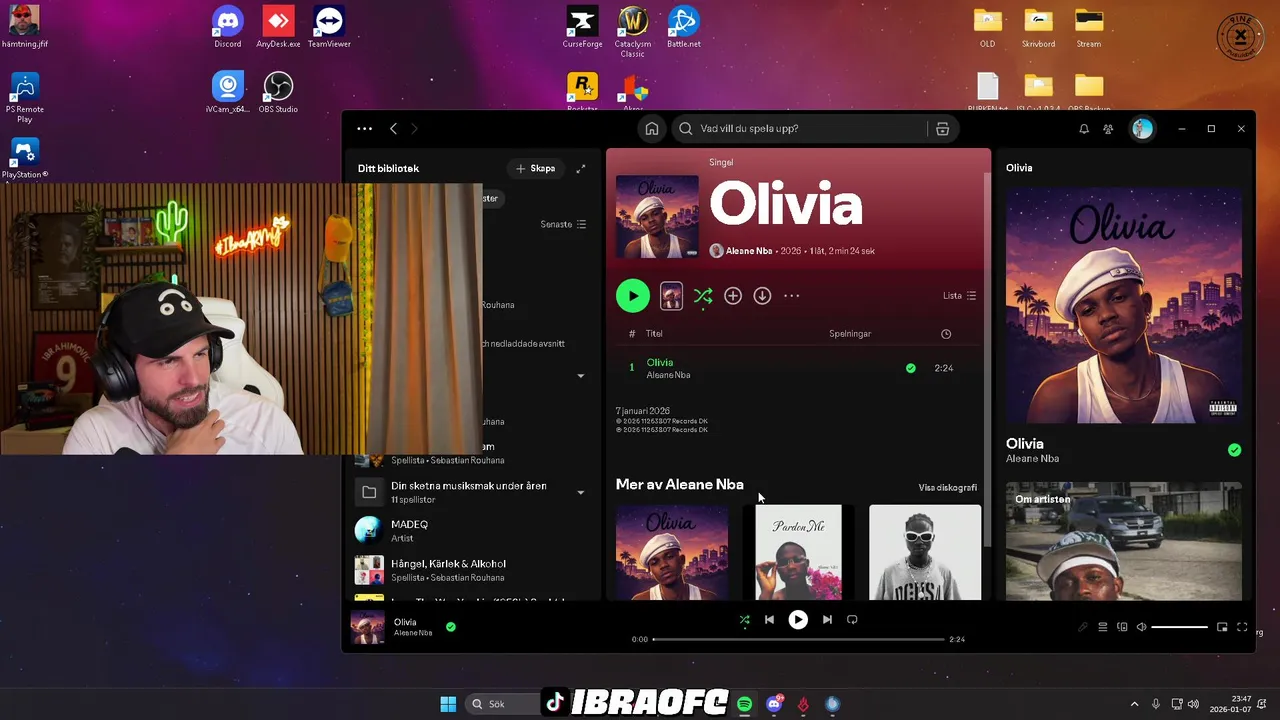Go forward with the right arrow
Image resolution: width=1280 pixels, height=720 pixels.
(x=414, y=128)
